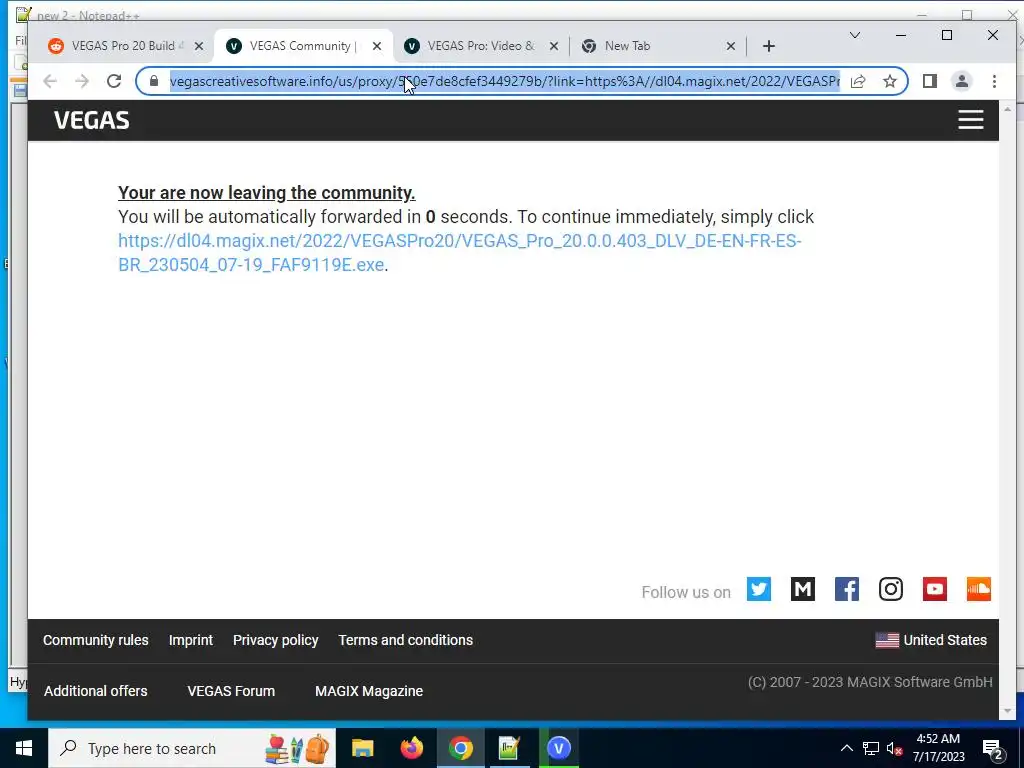1024x768 pixels.
Task: Open the VEGAS Facebook page icon
Action: [x=846, y=589]
